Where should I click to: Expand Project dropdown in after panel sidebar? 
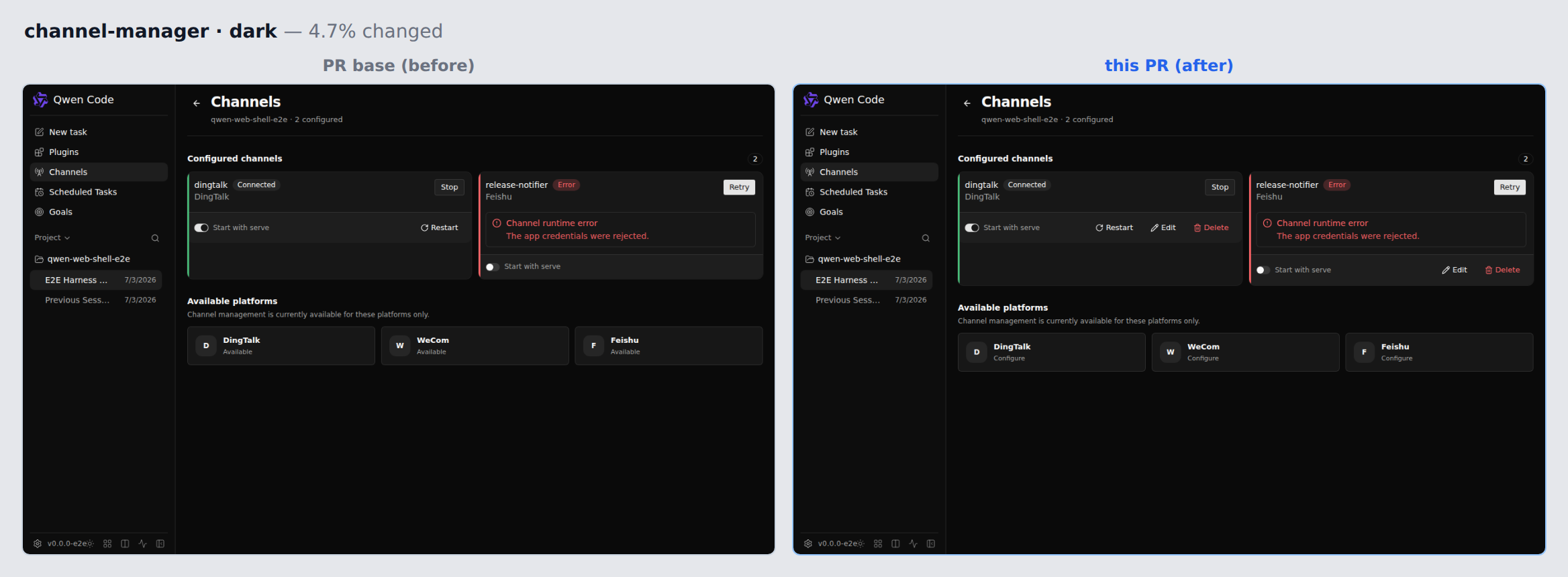point(823,238)
